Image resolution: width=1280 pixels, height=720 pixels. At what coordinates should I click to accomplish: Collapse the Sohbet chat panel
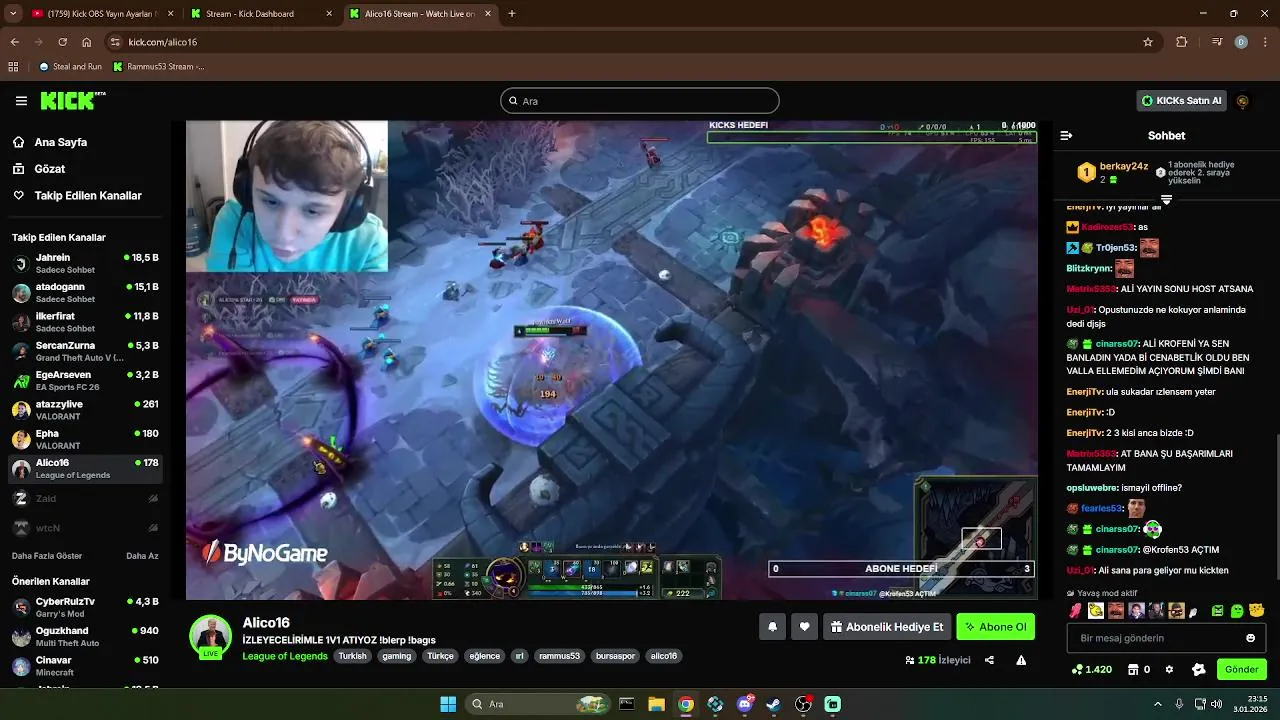[1066, 135]
